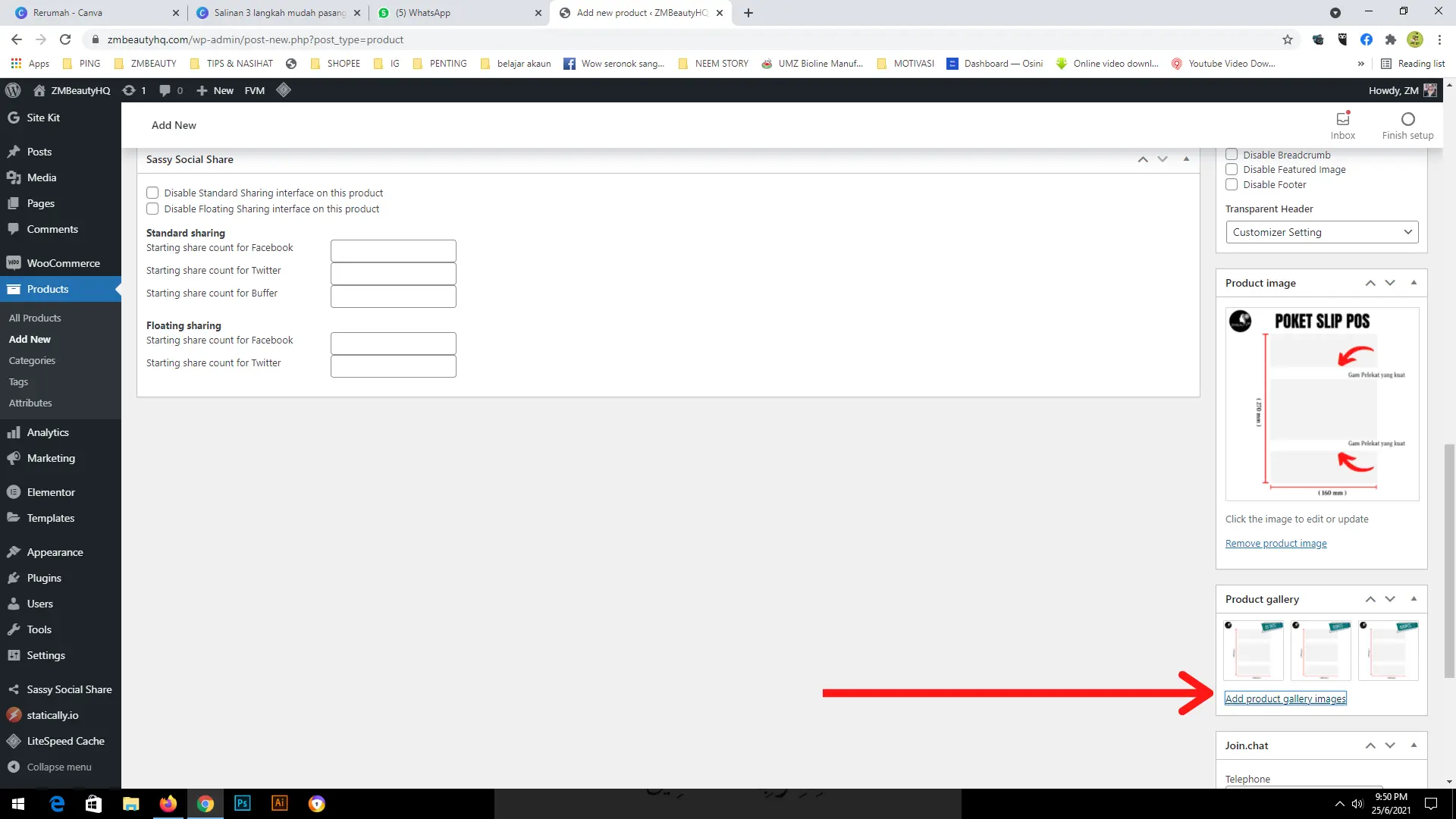1456x819 pixels.
Task: Collapse the Product image panel
Action: pyautogui.click(x=1414, y=283)
